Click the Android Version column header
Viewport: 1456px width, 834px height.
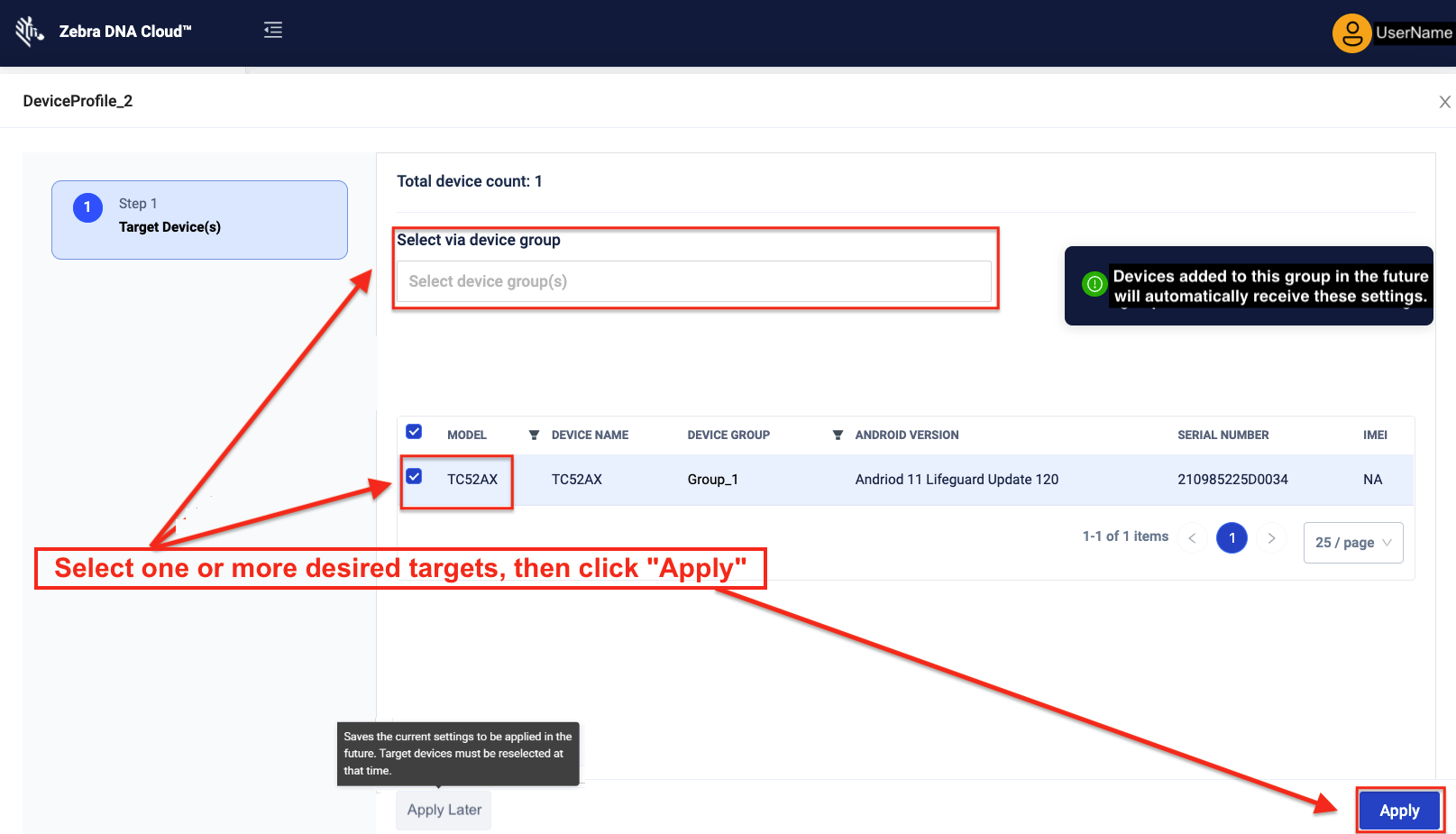906,435
